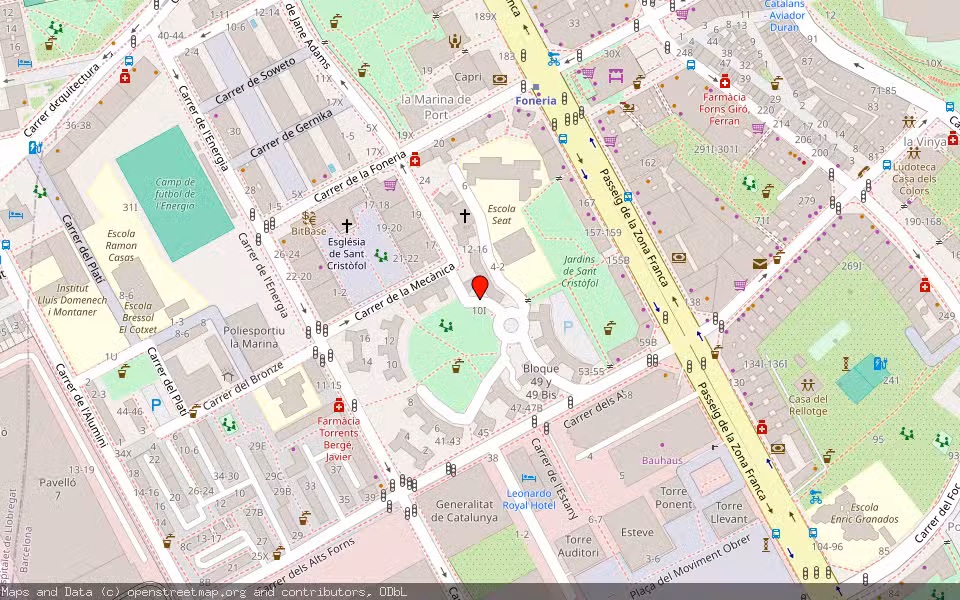The height and width of the screenshot is (600, 960).
Task: Click the Poliesportiu la Marina label
Action: tap(254, 337)
